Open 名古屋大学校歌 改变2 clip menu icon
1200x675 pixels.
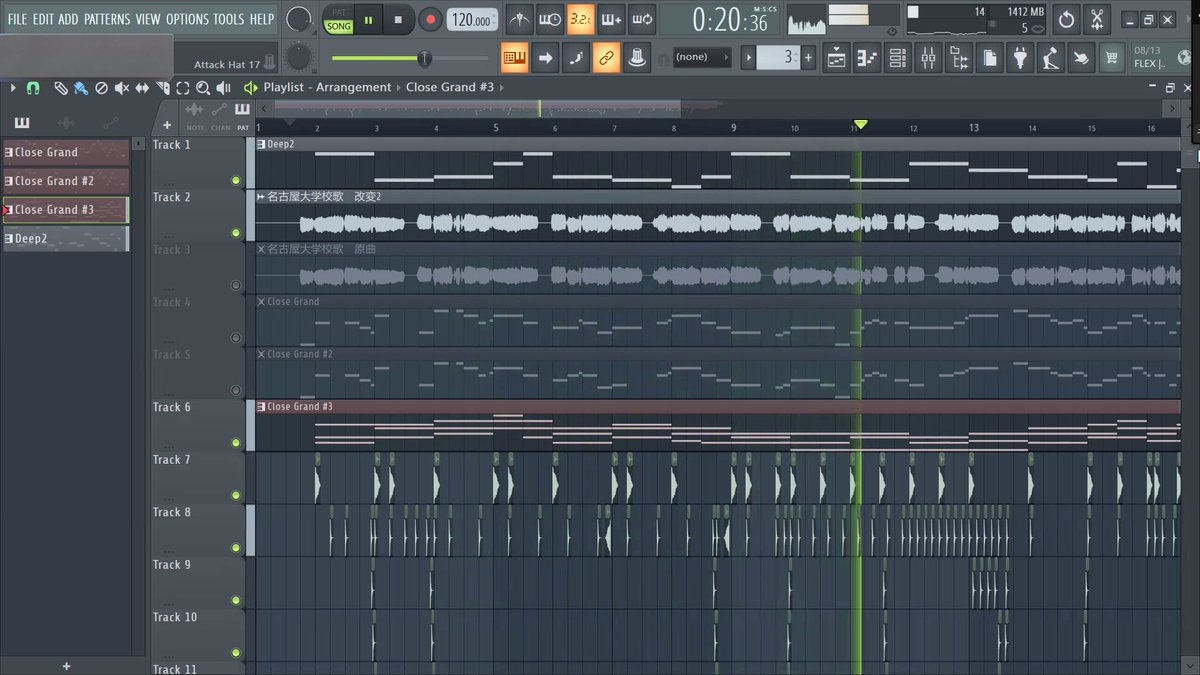pyautogui.click(x=260, y=196)
